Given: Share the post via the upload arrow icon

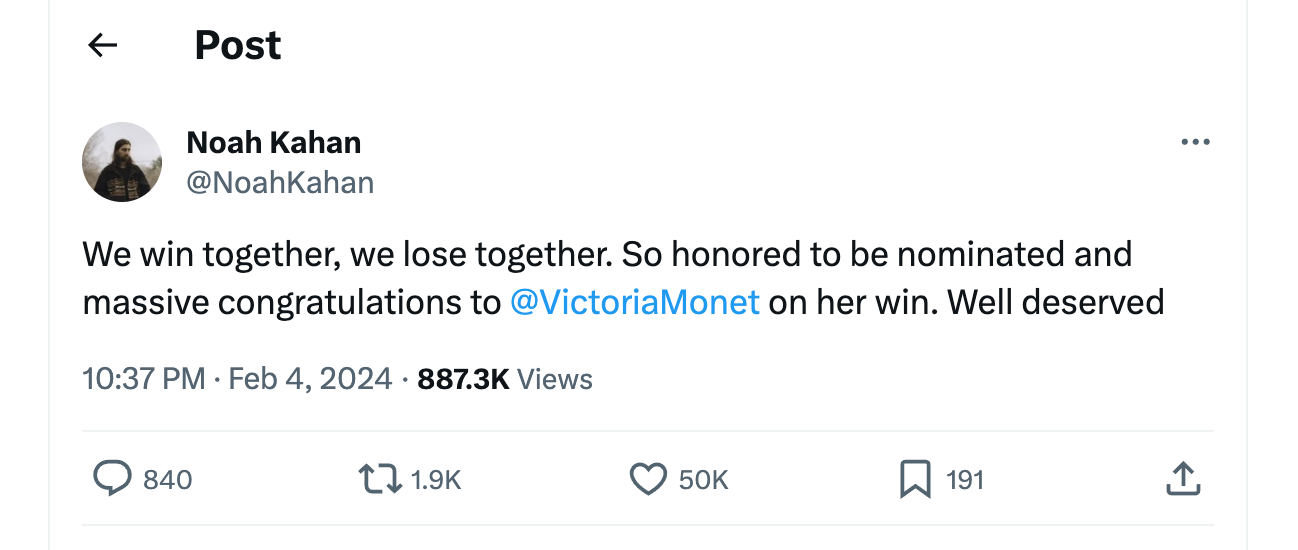Looking at the screenshot, I should coord(1182,480).
